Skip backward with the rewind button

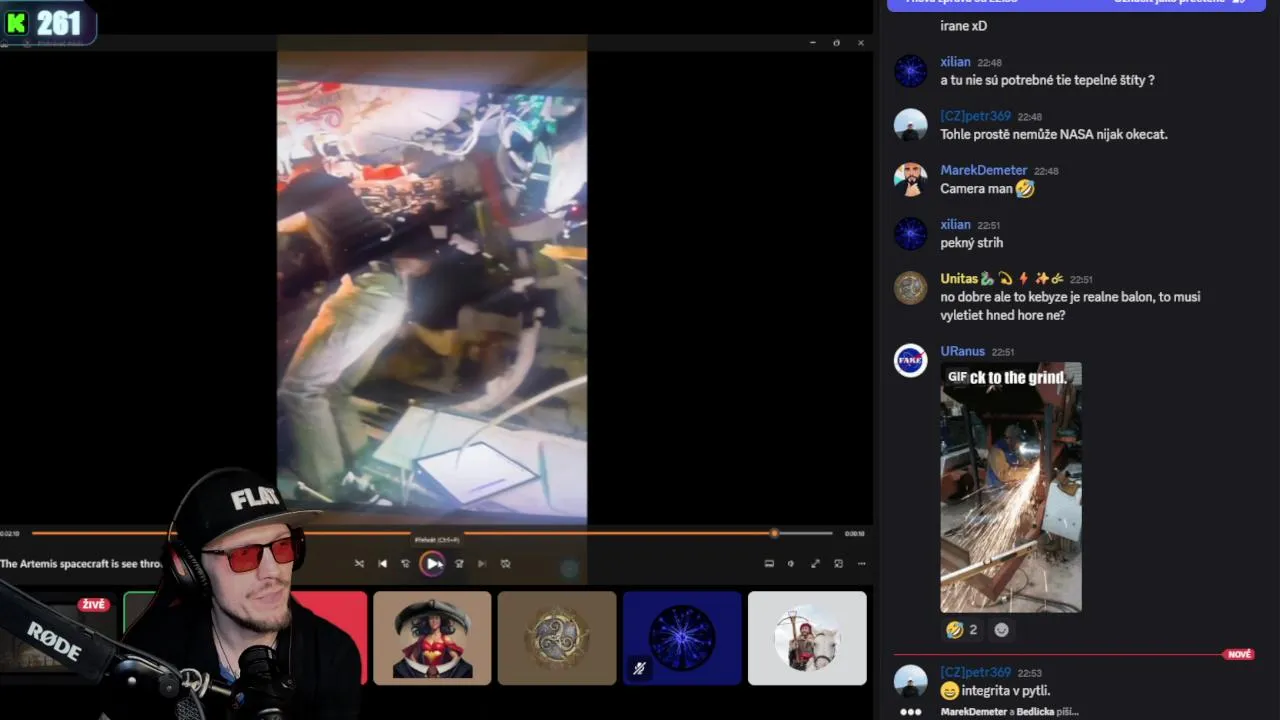(x=405, y=564)
